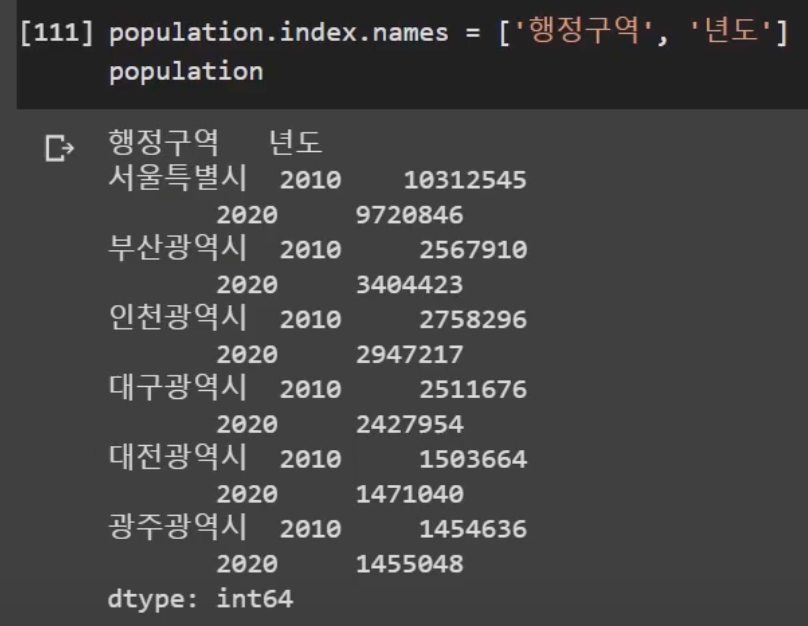Select the row label '부산광역시'

tap(178, 248)
